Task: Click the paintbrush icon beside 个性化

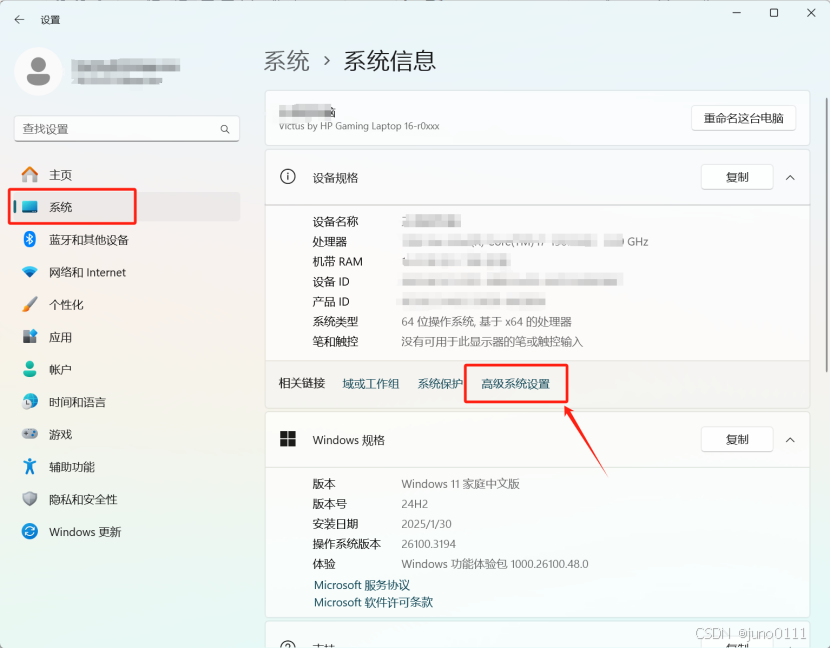Action: click(x=30, y=304)
